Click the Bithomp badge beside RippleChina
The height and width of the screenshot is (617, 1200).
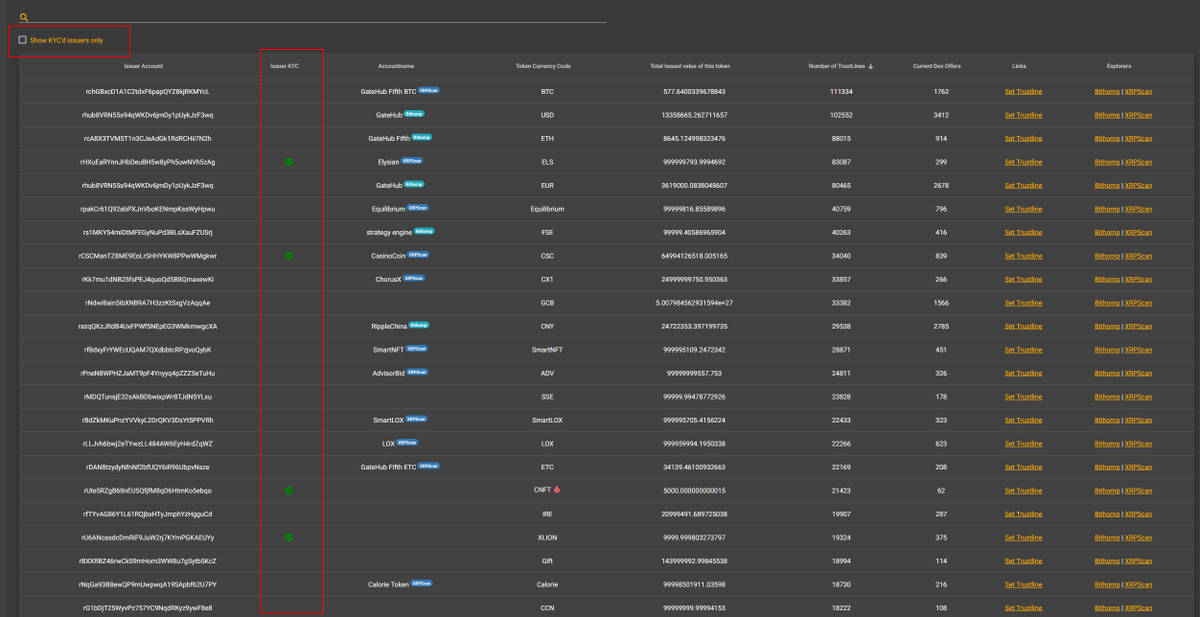(x=420, y=326)
